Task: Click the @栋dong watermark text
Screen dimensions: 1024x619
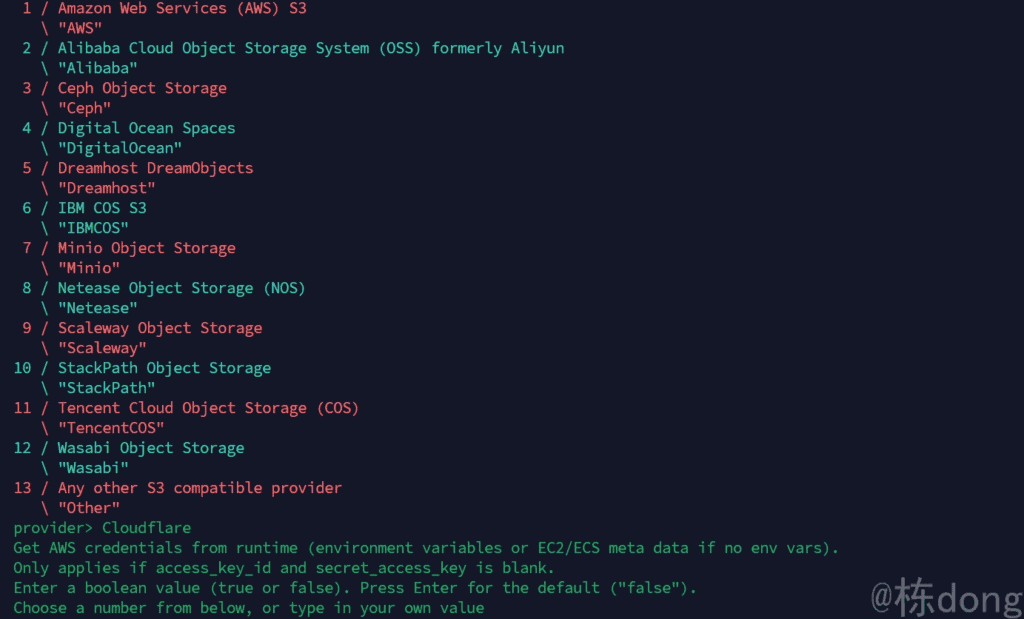Action: (946, 597)
